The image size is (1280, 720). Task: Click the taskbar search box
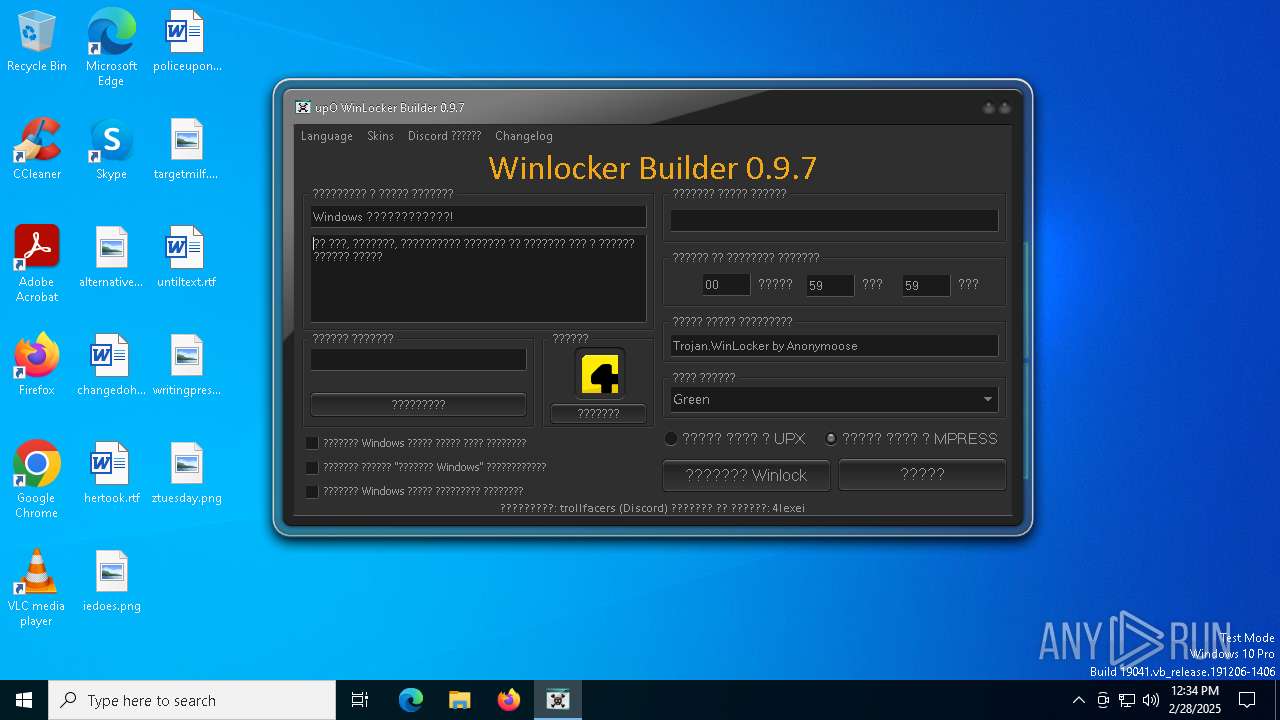192,700
